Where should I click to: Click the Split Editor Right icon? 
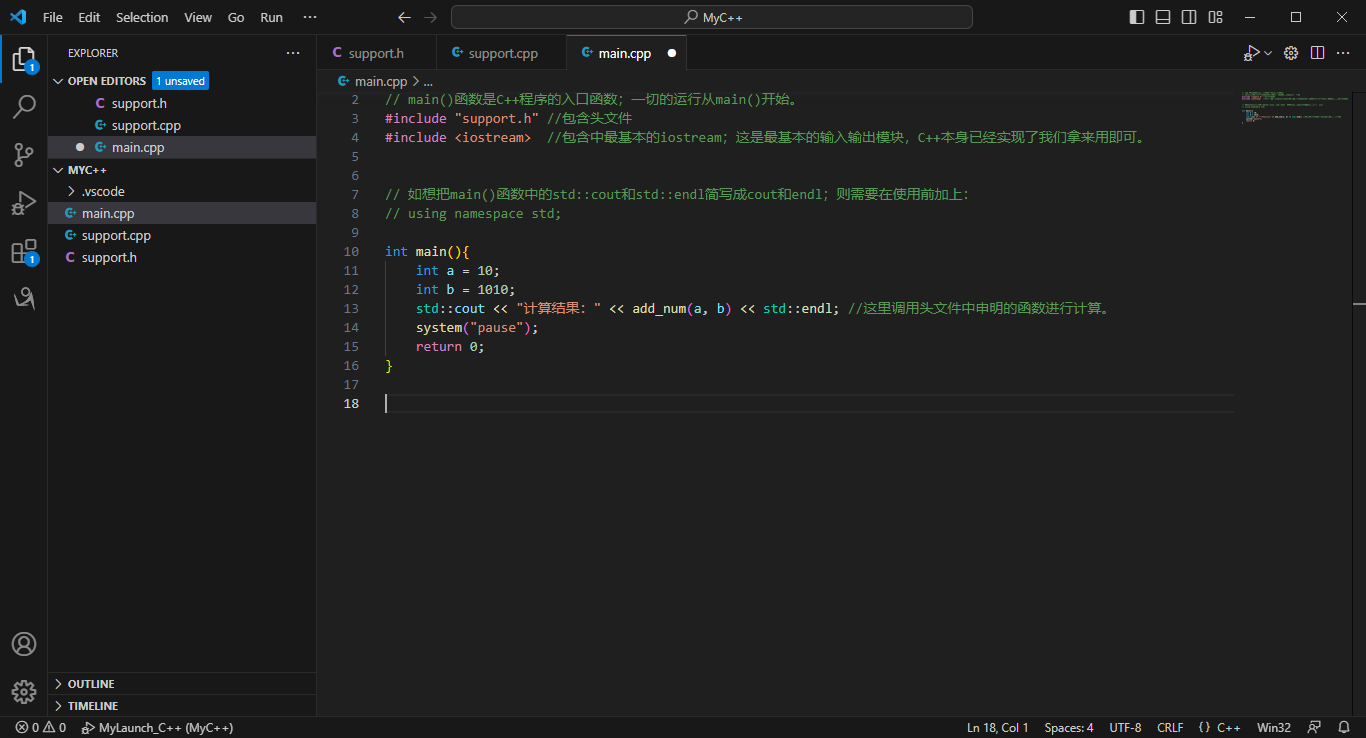[1317, 53]
